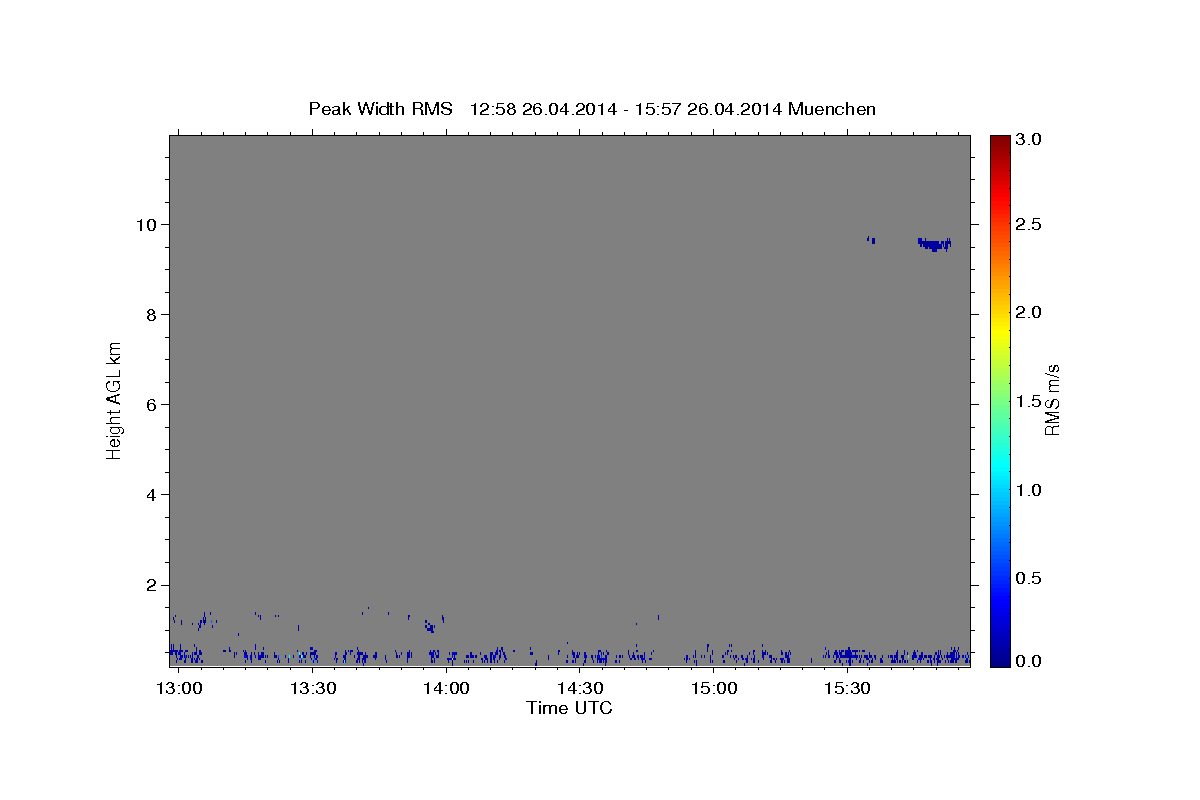
Task: Click the colorbar label '2.5'
Action: [x=1029, y=224]
